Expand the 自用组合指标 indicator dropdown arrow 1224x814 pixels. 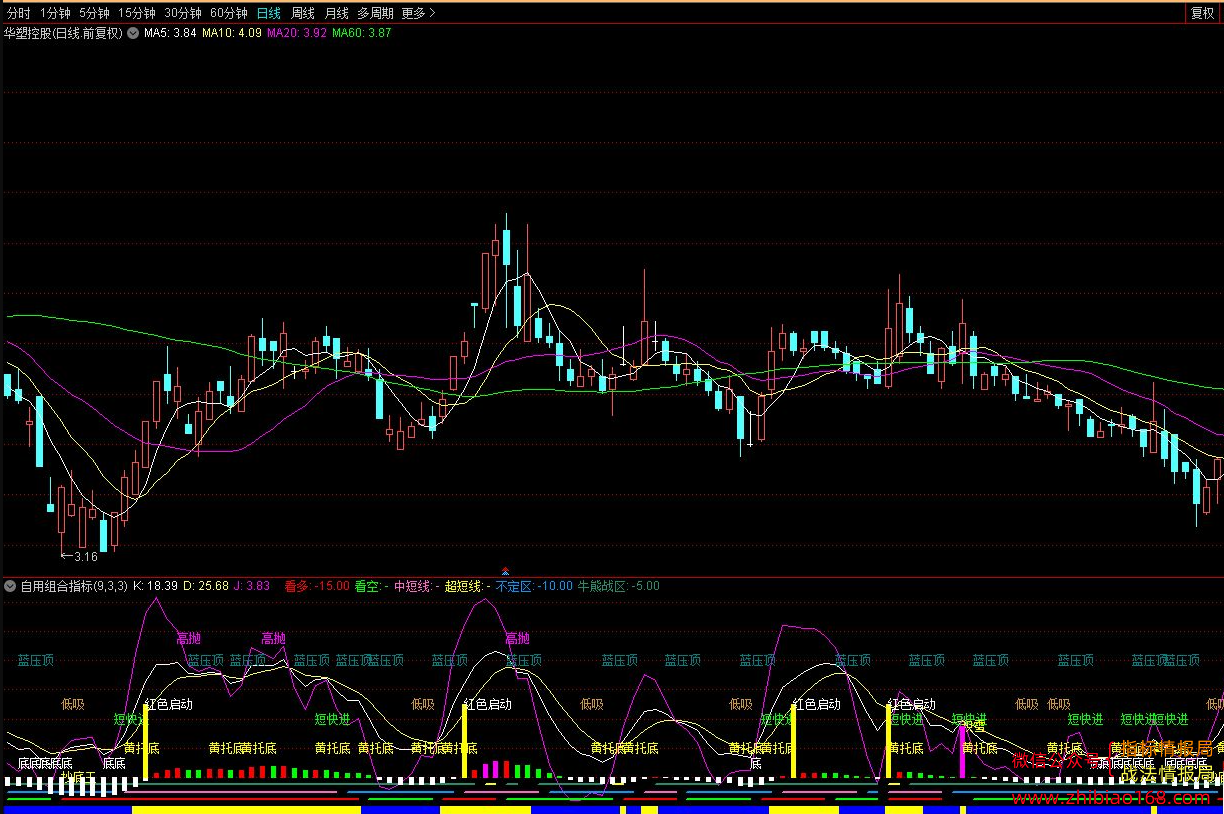(x=10, y=586)
